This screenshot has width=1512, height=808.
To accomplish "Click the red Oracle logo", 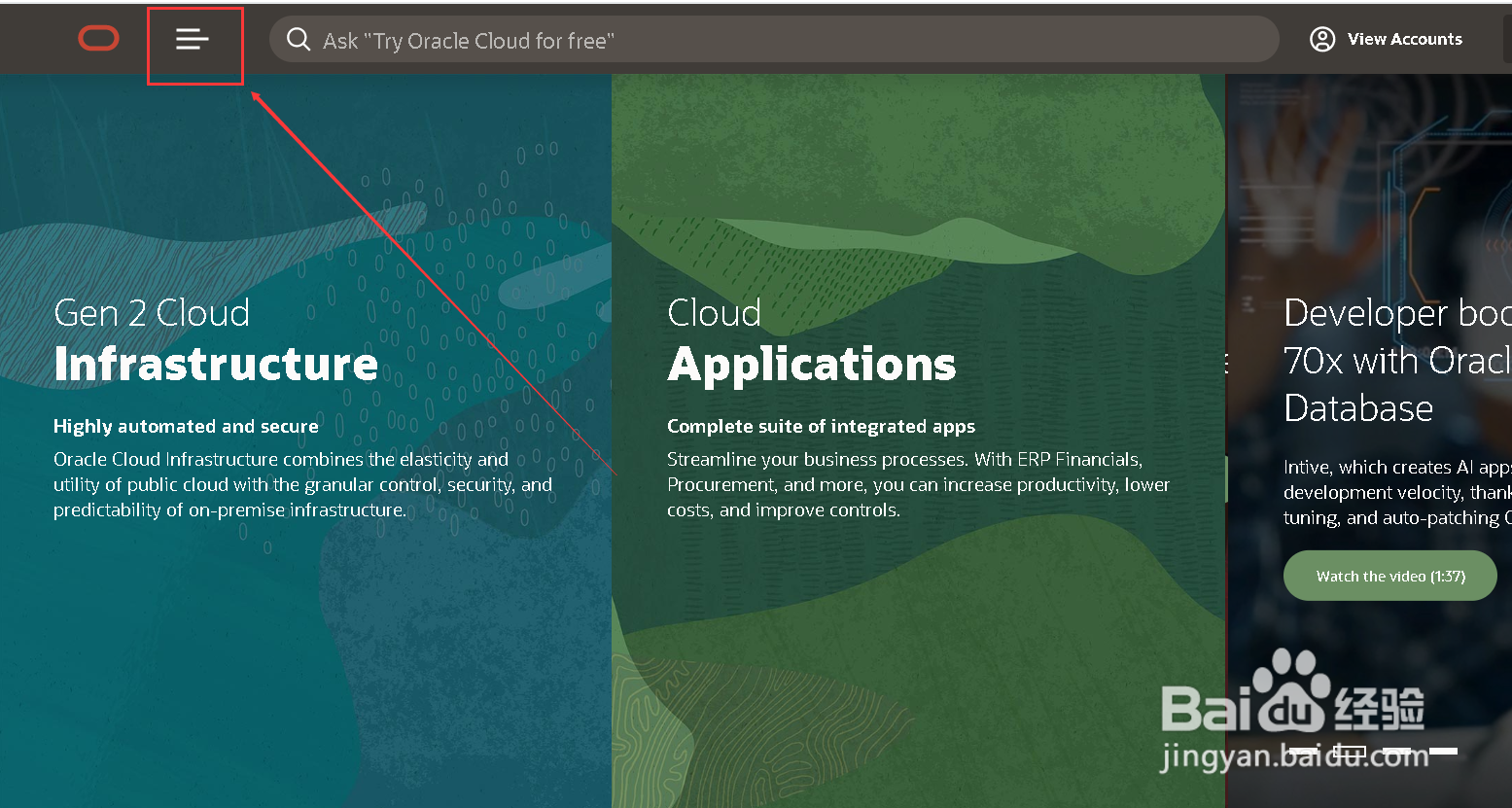I will tap(99, 38).
